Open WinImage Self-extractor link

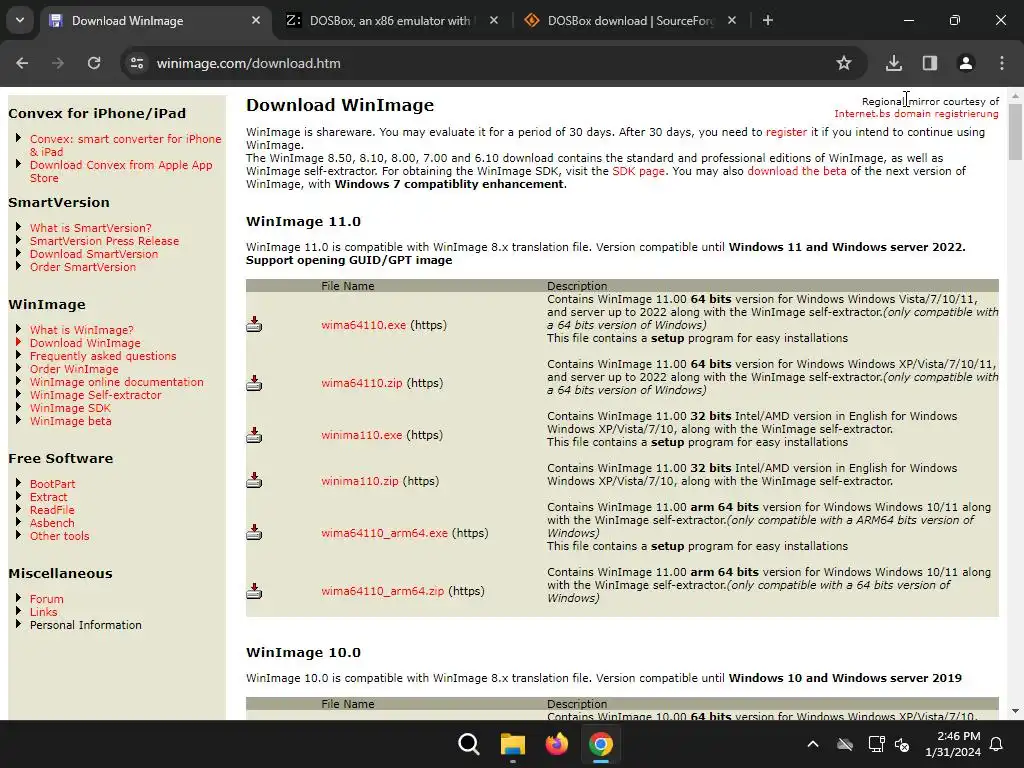[95, 395]
